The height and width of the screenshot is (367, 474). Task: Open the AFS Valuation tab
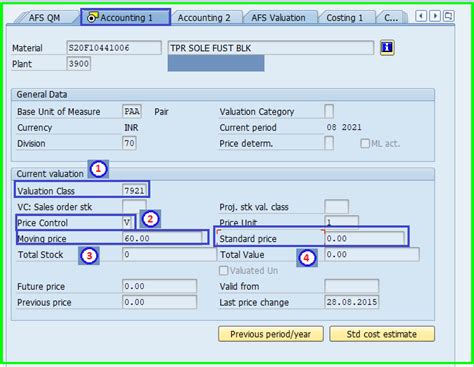[x=278, y=18]
